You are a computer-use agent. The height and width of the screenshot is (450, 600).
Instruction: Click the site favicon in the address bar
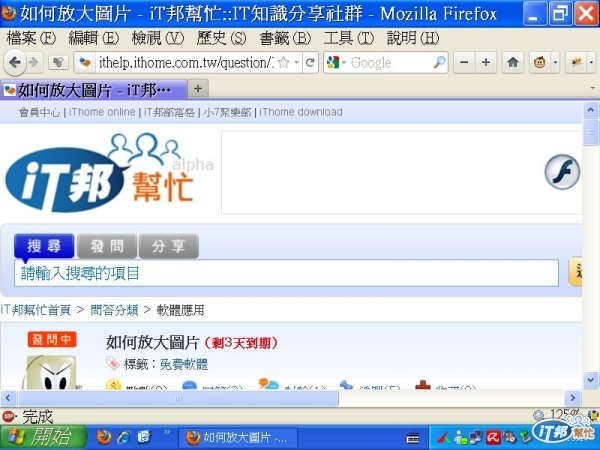[x=85, y=62]
